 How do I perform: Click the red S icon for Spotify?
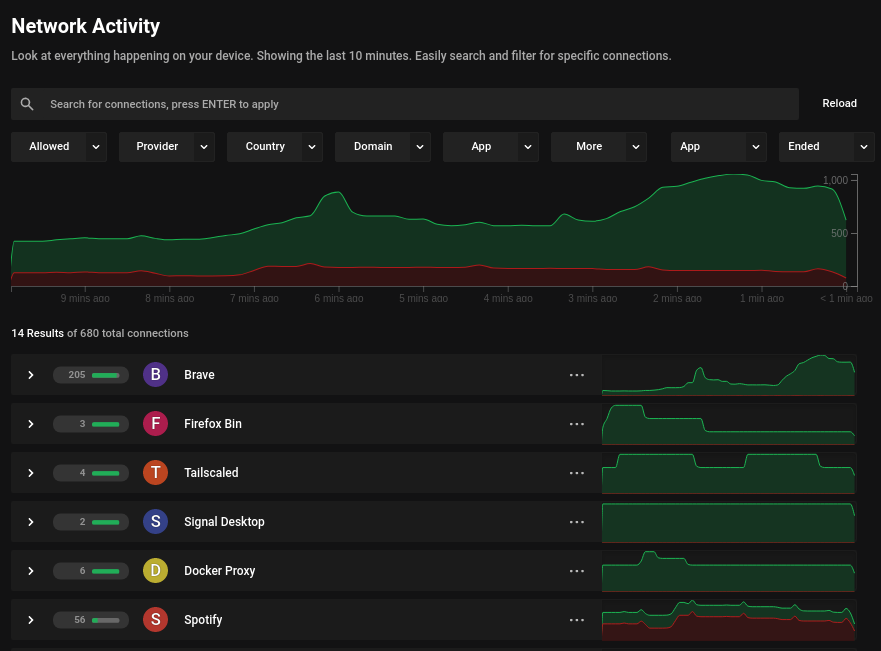tap(156, 620)
